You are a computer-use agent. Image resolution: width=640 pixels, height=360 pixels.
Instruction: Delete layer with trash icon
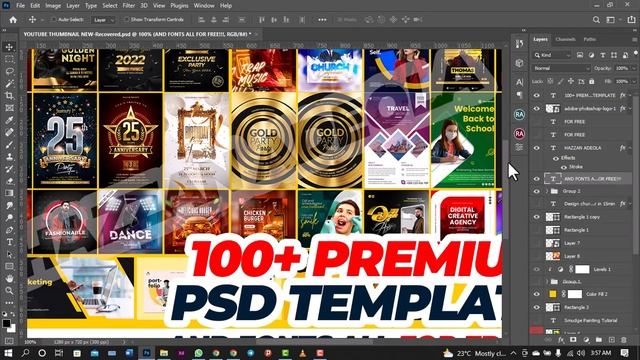click(624, 340)
